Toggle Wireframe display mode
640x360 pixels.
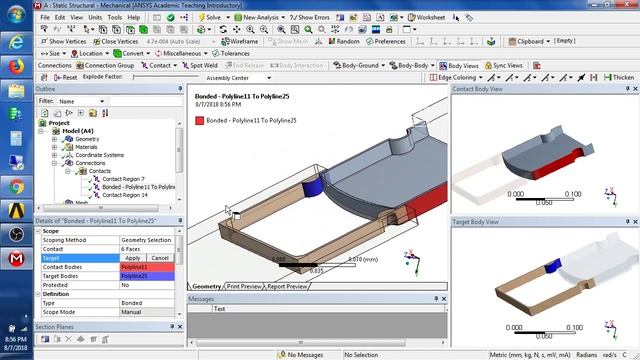[x=240, y=42]
